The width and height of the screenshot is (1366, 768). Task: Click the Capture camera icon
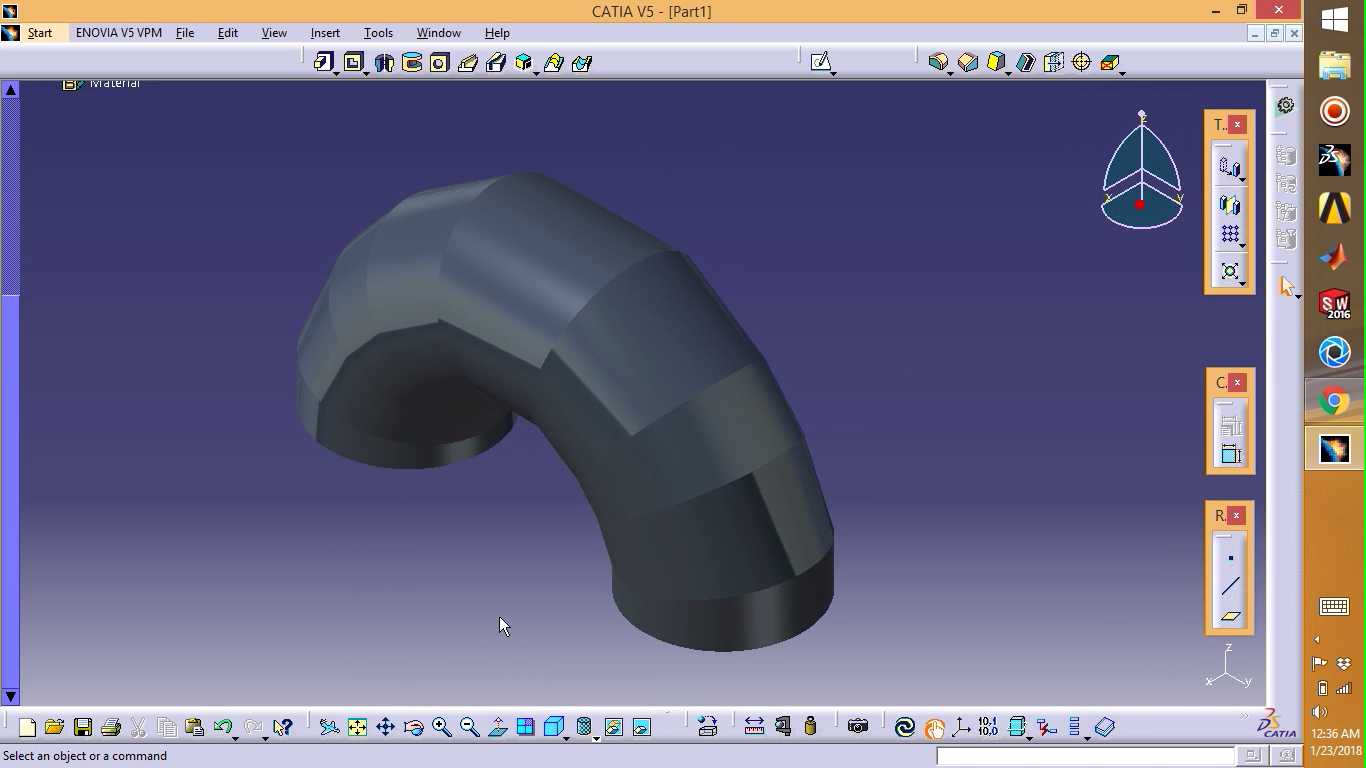(857, 727)
